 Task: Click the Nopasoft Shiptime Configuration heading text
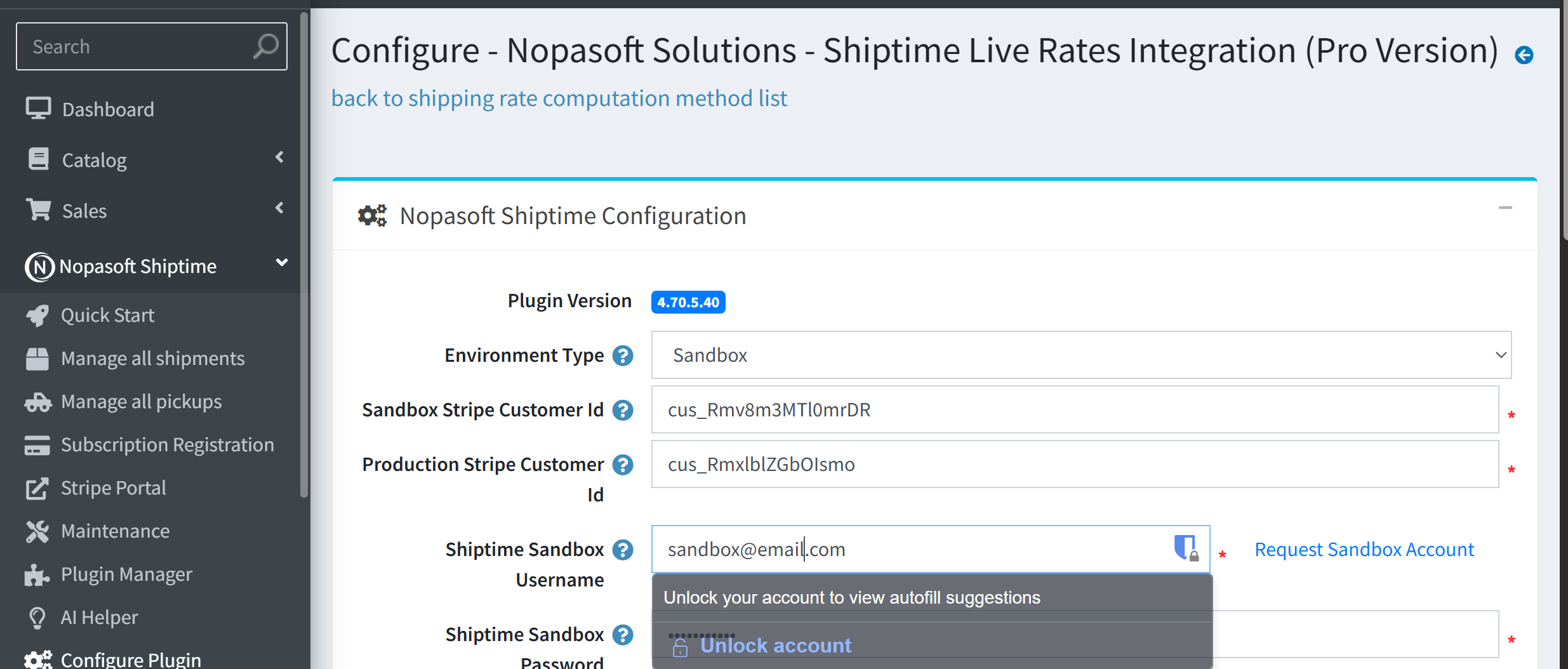(x=573, y=216)
